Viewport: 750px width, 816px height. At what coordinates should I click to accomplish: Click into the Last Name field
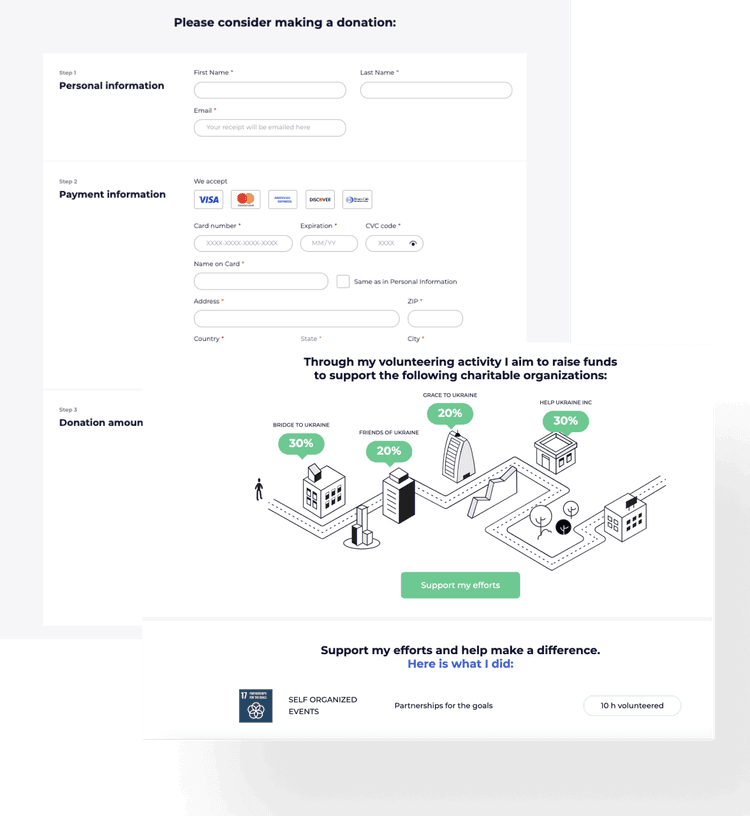click(x=436, y=91)
